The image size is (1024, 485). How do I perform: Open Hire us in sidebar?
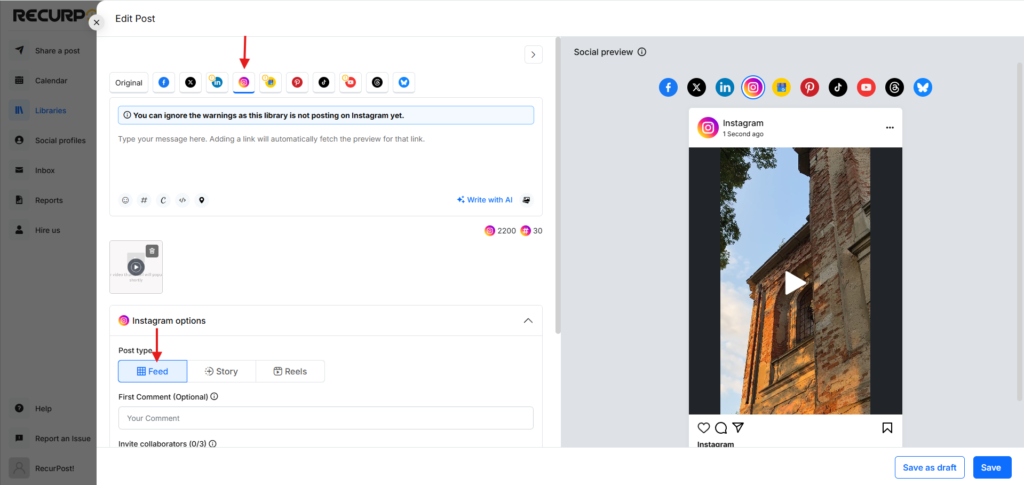tap(48, 230)
